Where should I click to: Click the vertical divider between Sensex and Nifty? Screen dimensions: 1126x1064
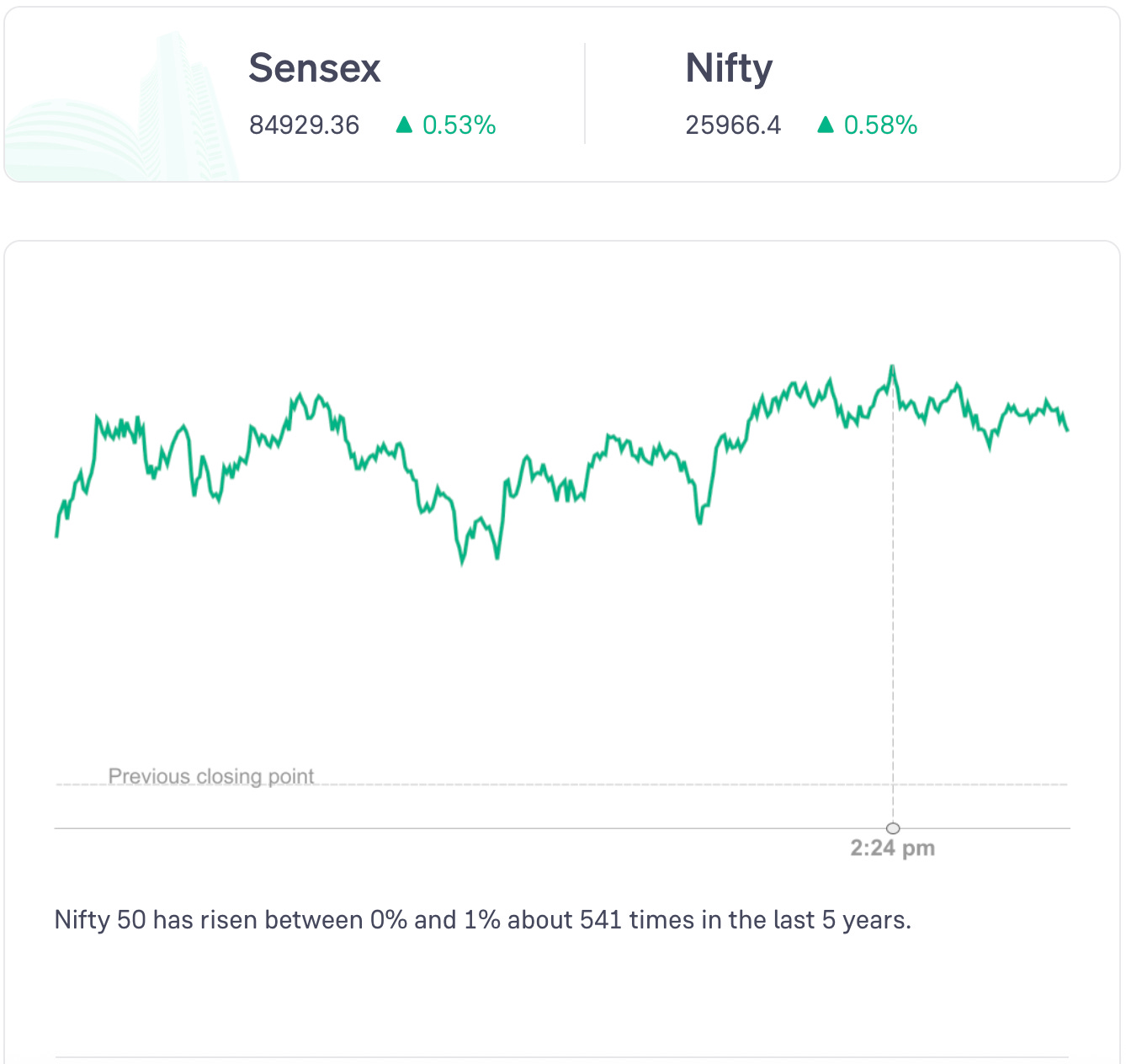point(585,93)
